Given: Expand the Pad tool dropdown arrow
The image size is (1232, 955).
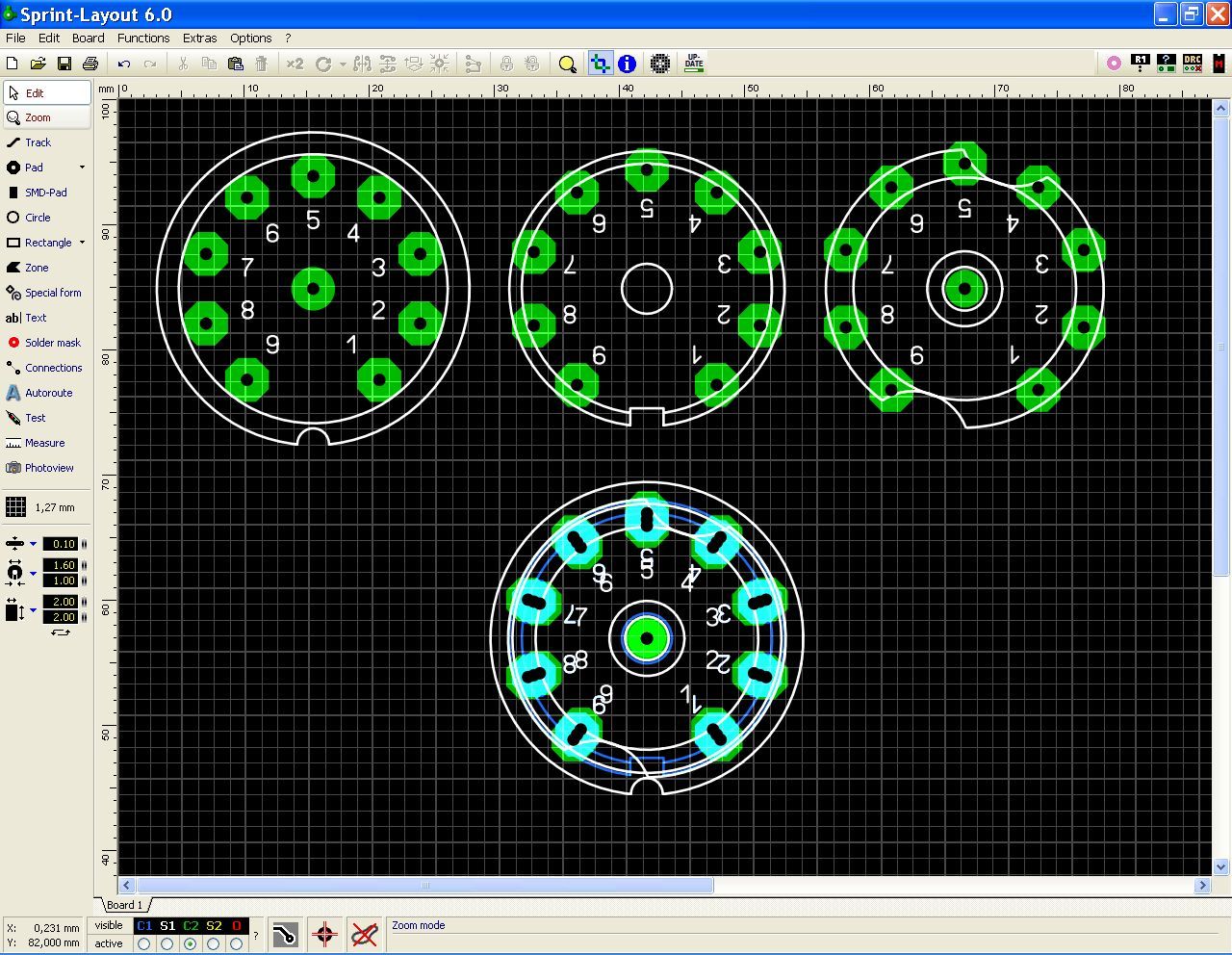Looking at the screenshot, I should pyautogui.click(x=82, y=168).
